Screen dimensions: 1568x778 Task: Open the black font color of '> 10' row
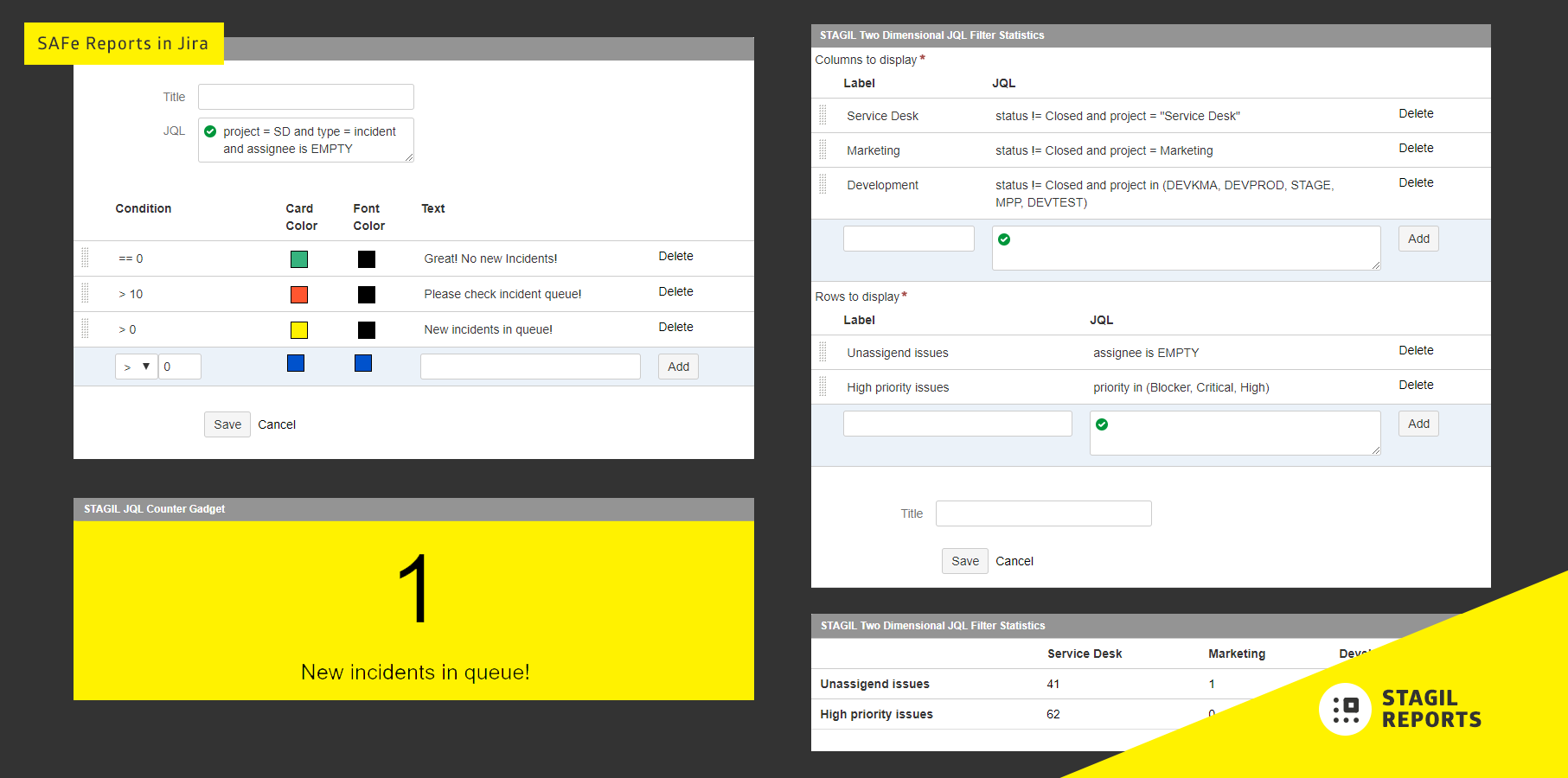click(x=367, y=295)
